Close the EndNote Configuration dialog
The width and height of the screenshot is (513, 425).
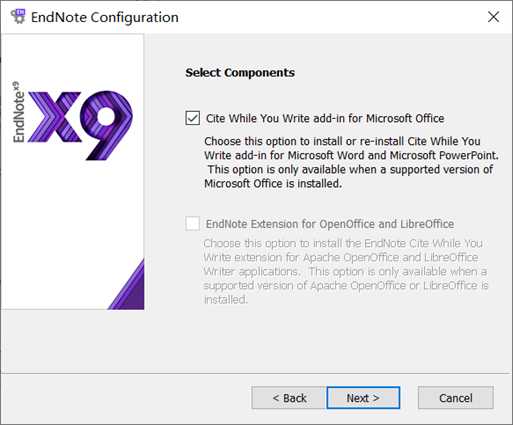click(493, 17)
